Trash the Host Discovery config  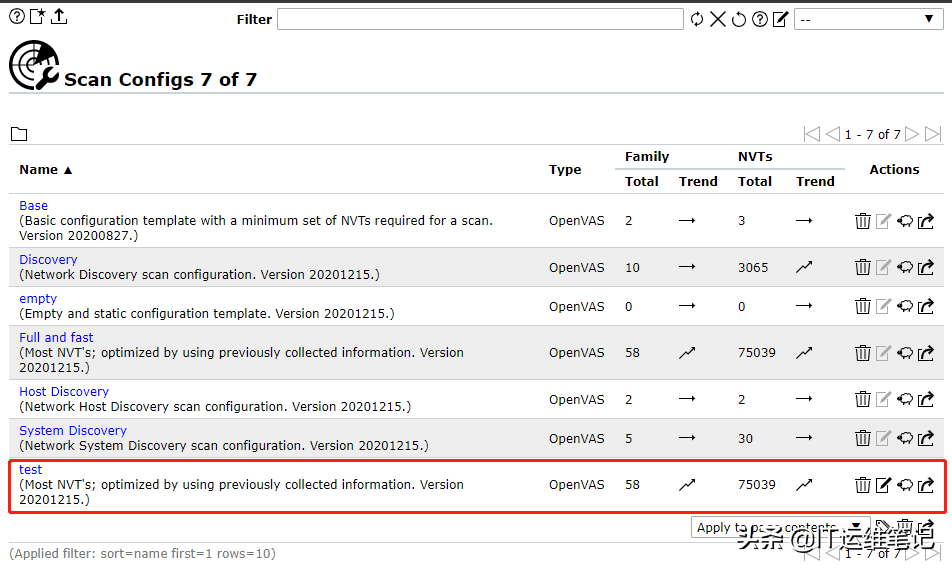[x=863, y=399]
